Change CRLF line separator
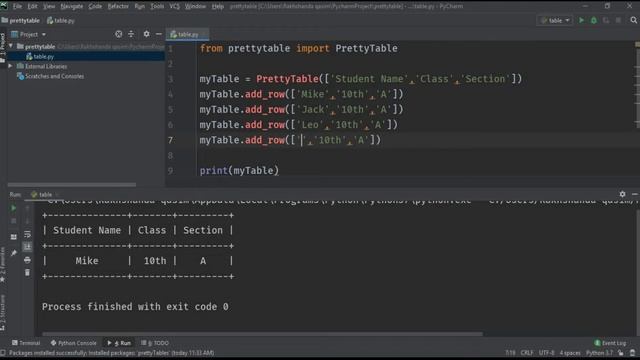The image size is (640, 360). [x=527, y=353]
